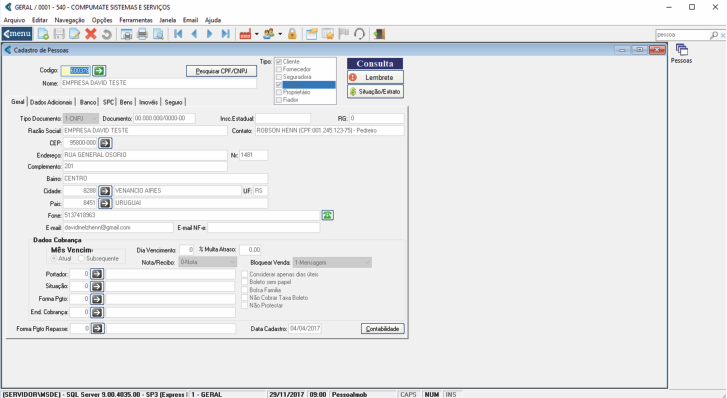This screenshot has height=398, width=727.
Task: Switch to the Banco tab
Action: pos(88,102)
